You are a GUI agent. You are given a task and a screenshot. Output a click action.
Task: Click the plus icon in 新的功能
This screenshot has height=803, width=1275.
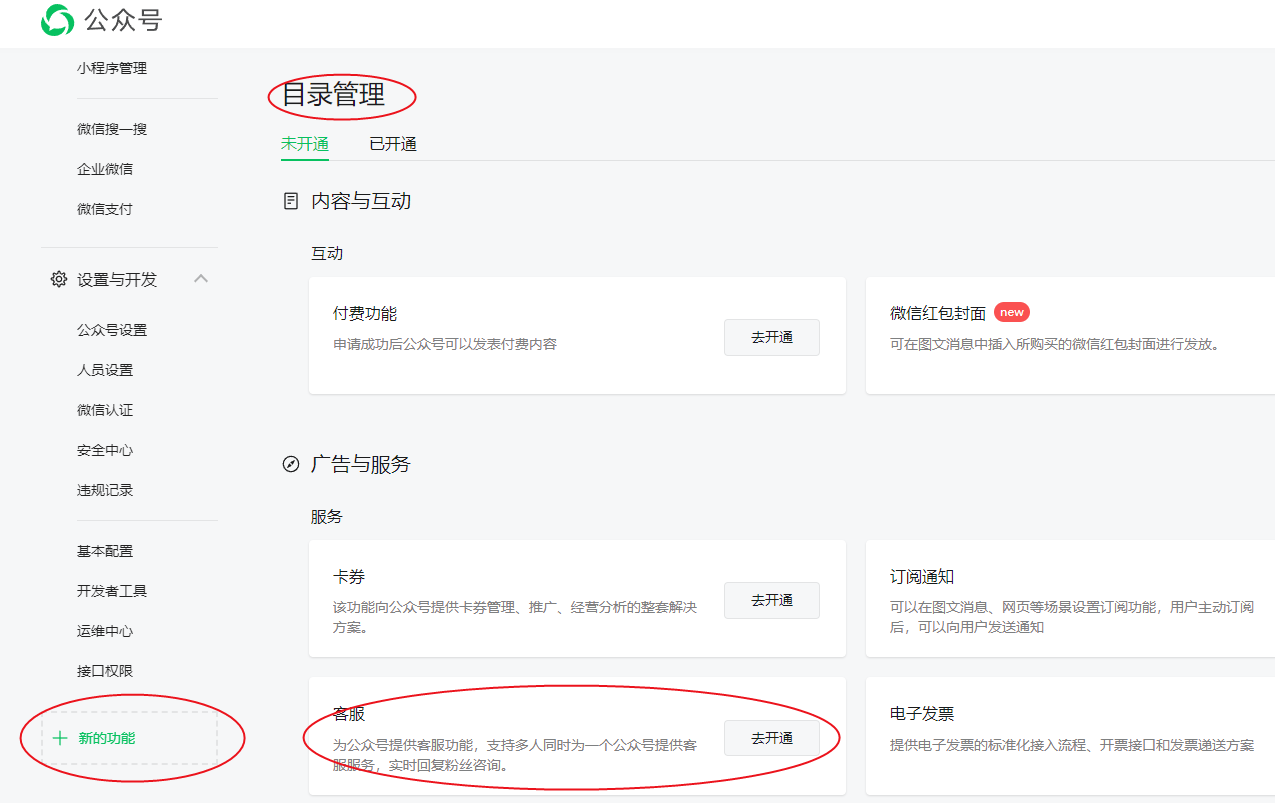point(60,738)
